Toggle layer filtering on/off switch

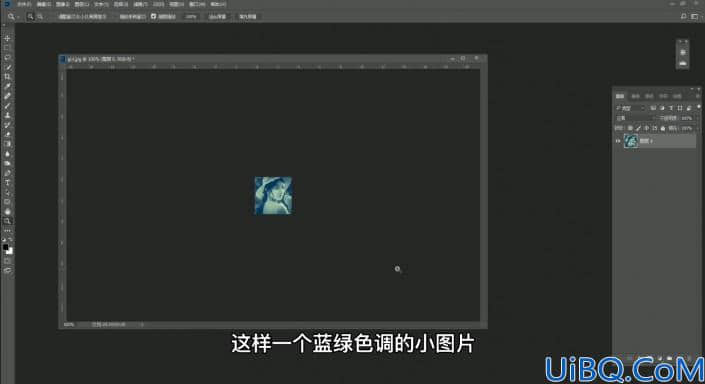[x=698, y=107]
